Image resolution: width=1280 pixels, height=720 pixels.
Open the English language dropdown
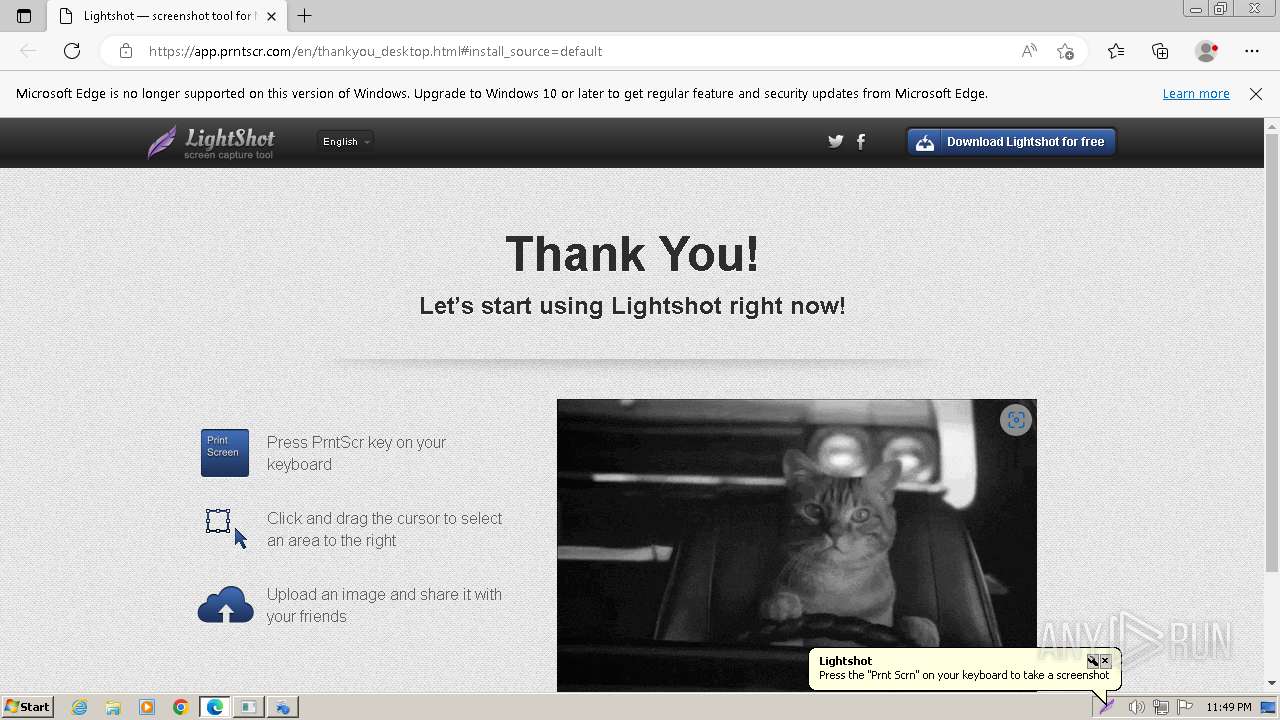[x=345, y=142]
